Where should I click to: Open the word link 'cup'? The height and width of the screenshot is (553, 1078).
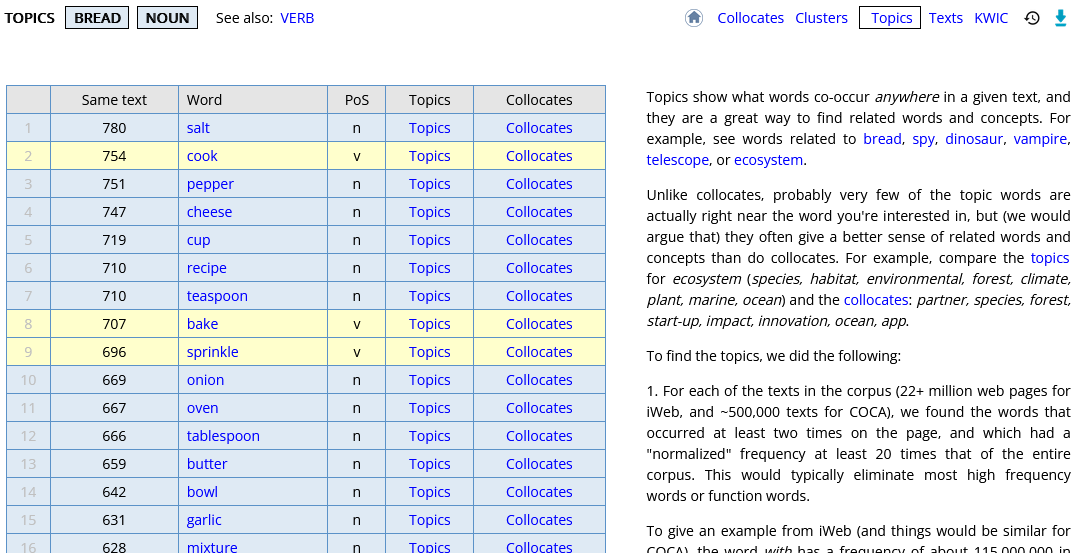point(199,240)
